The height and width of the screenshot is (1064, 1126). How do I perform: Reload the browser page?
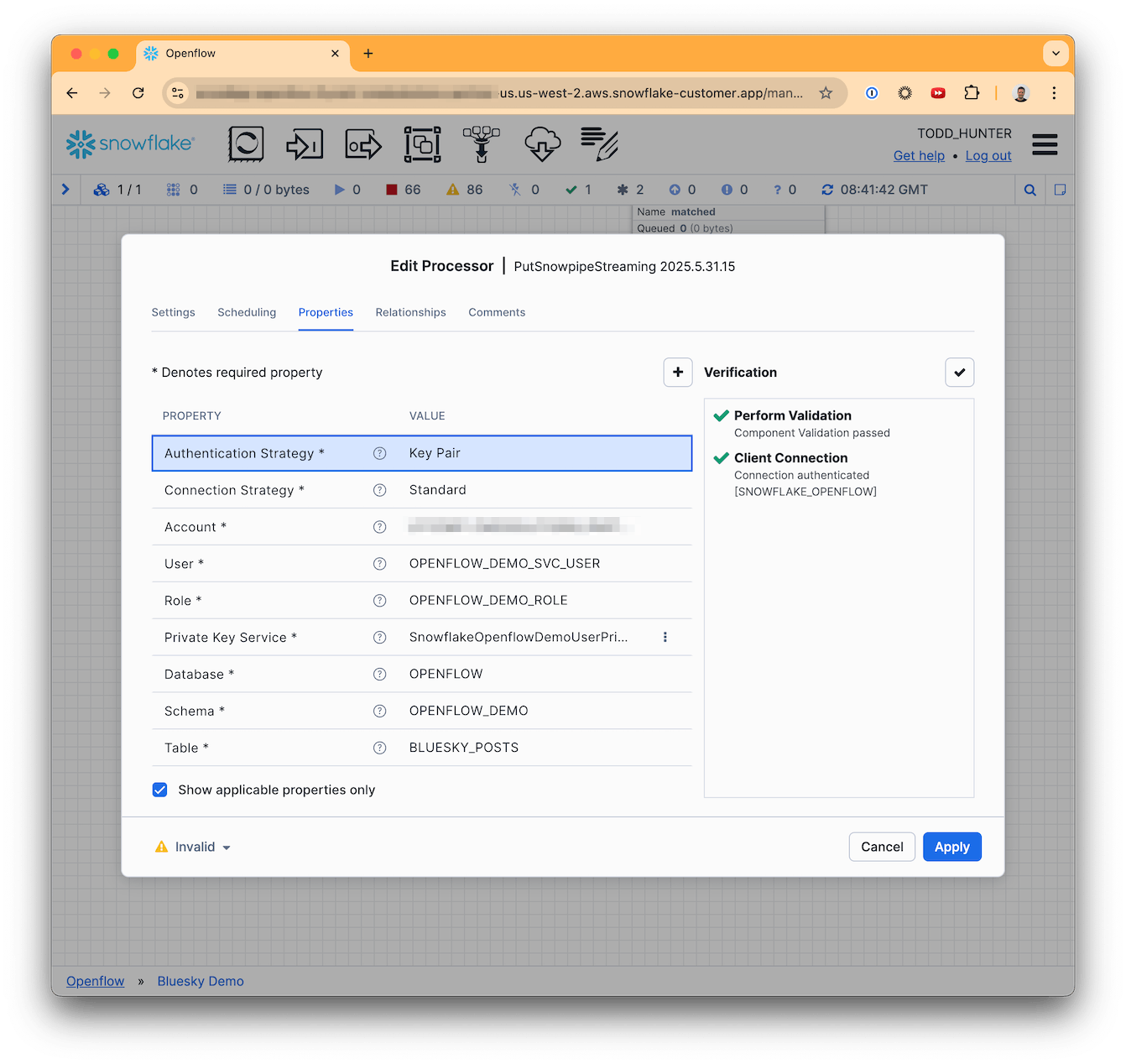(138, 93)
